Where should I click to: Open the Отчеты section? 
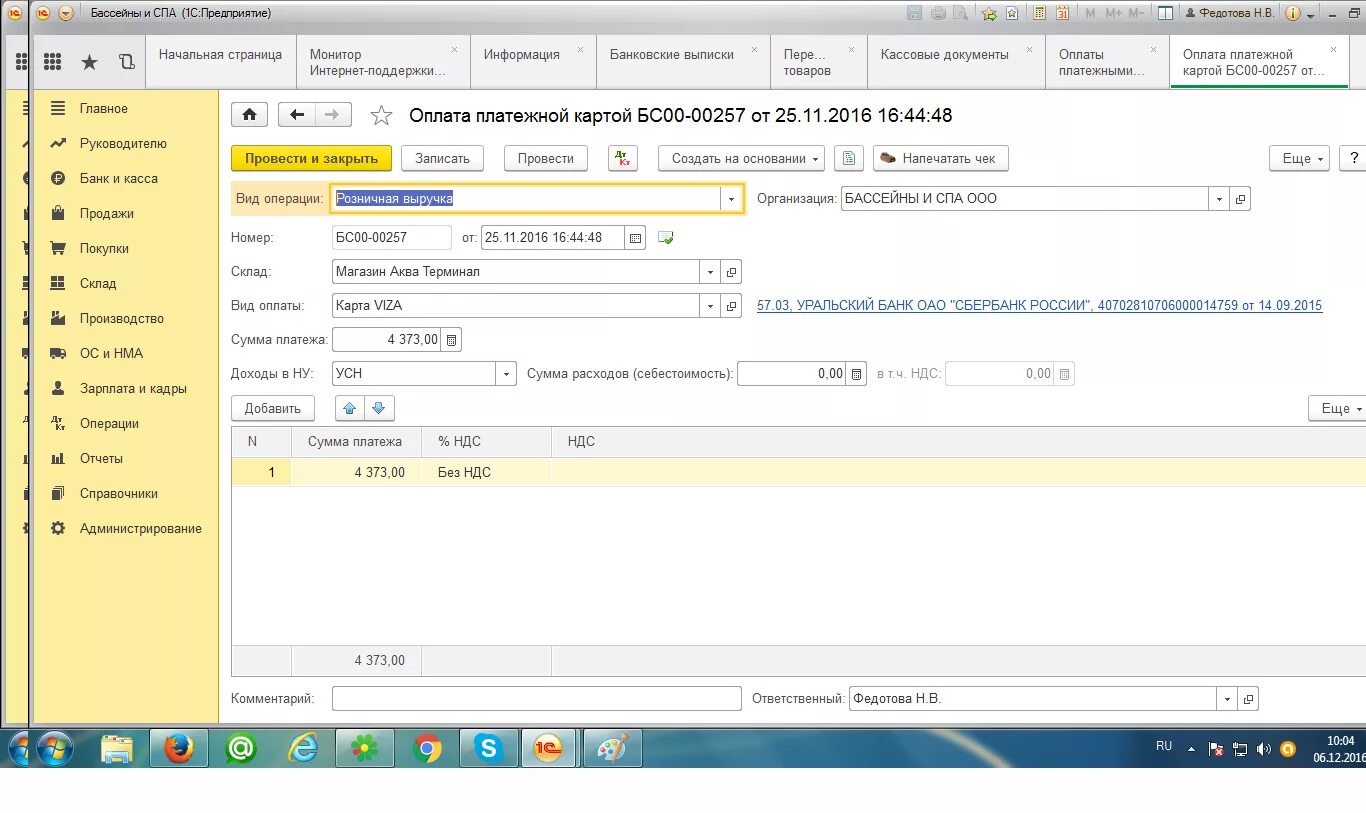(x=101, y=458)
